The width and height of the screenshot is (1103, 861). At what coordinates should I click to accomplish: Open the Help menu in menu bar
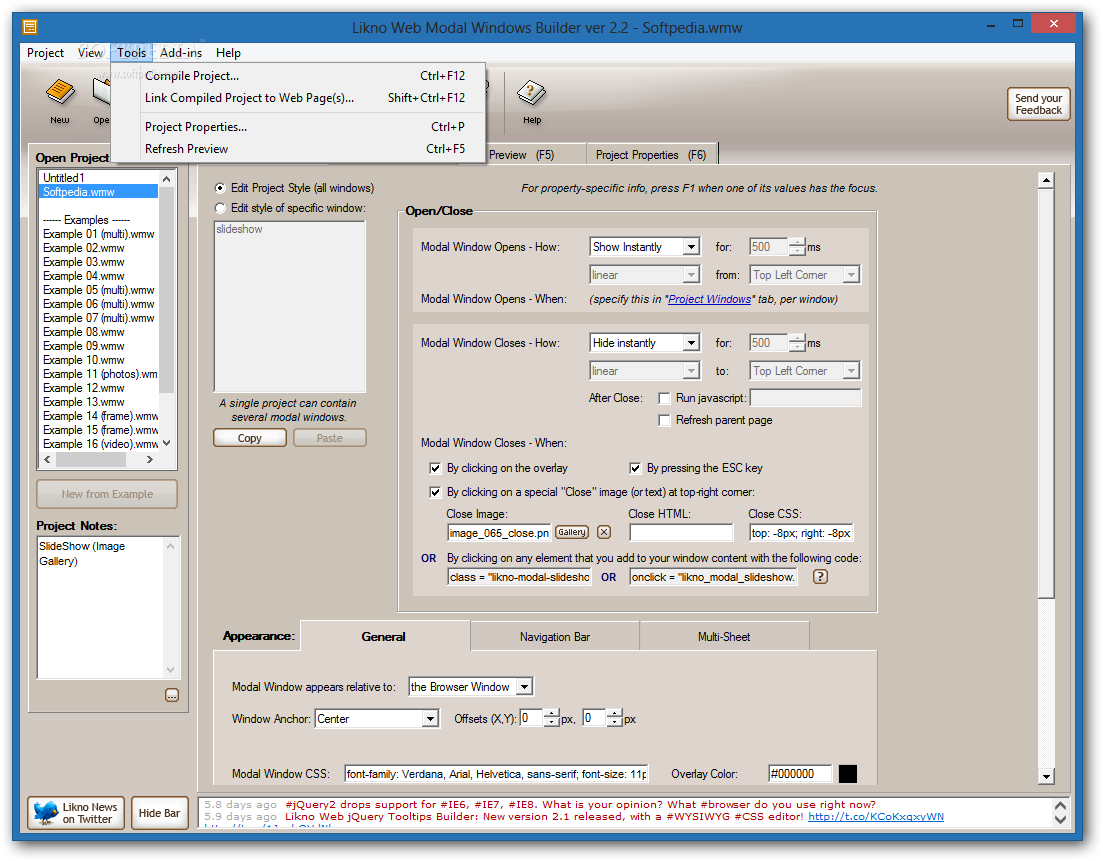click(x=228, y=53)
